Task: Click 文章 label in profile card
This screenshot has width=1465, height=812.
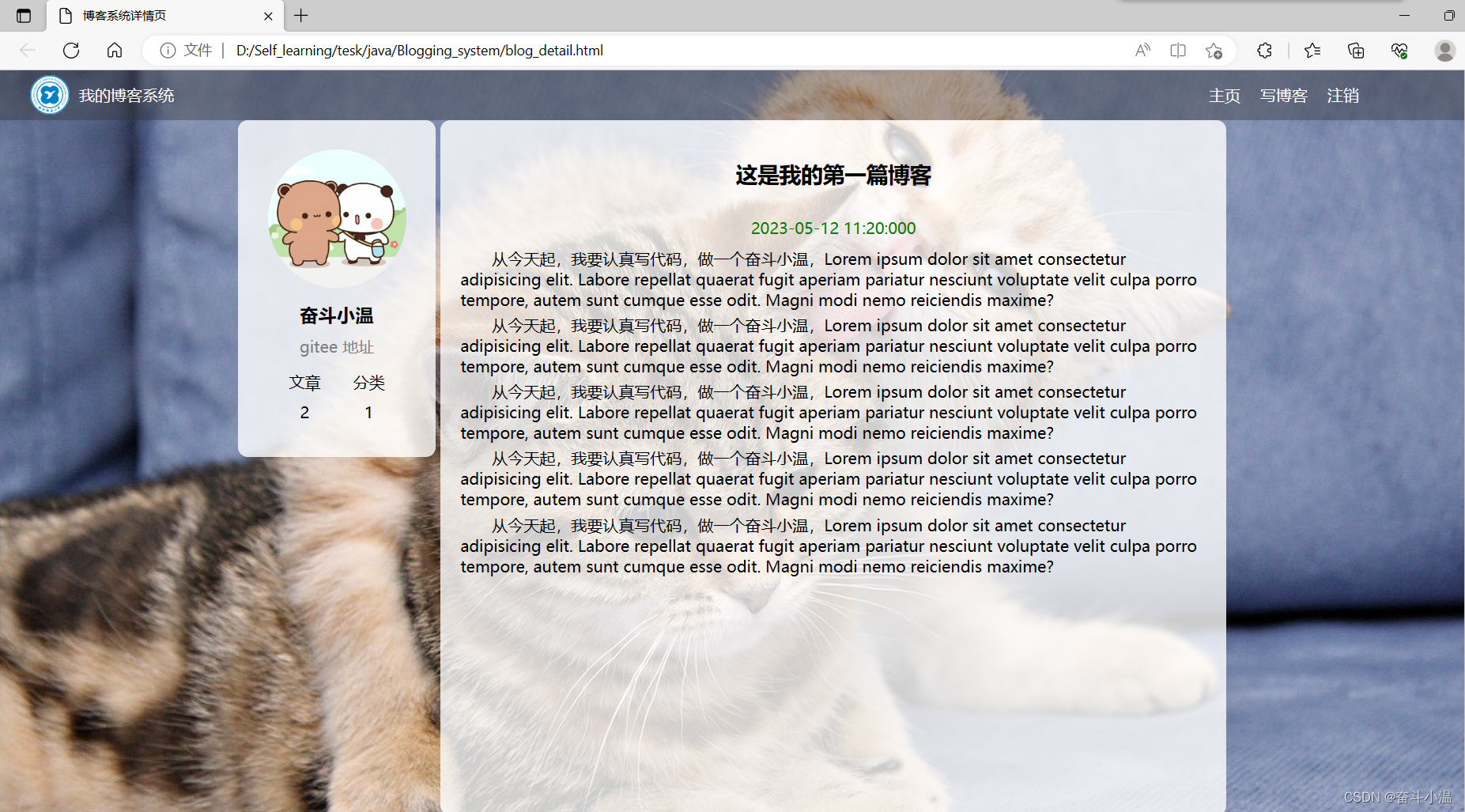Action: pyautogui.click(x=304, y=383)
